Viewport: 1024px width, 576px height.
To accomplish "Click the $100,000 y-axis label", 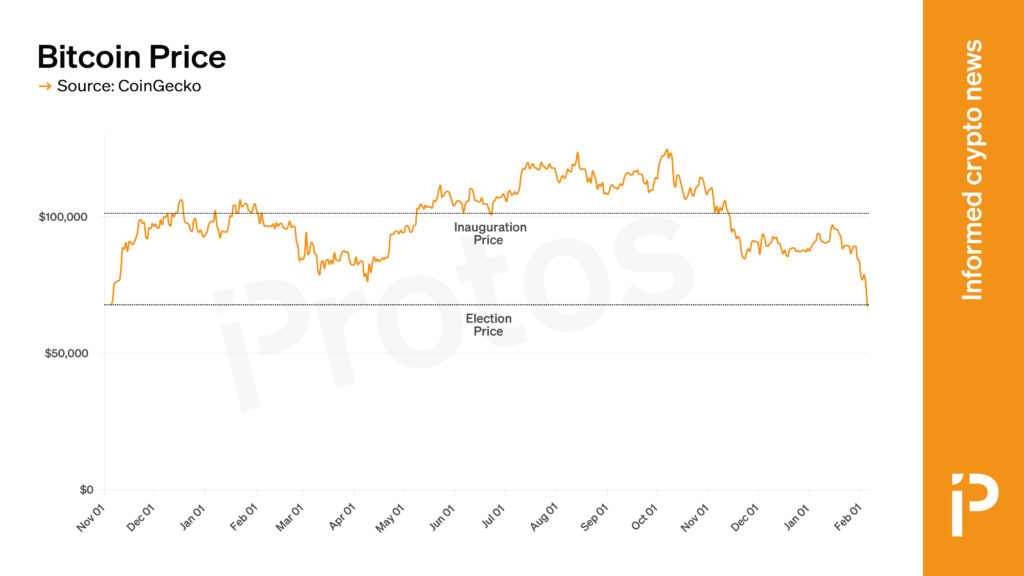I will click(x=63, y=217).
